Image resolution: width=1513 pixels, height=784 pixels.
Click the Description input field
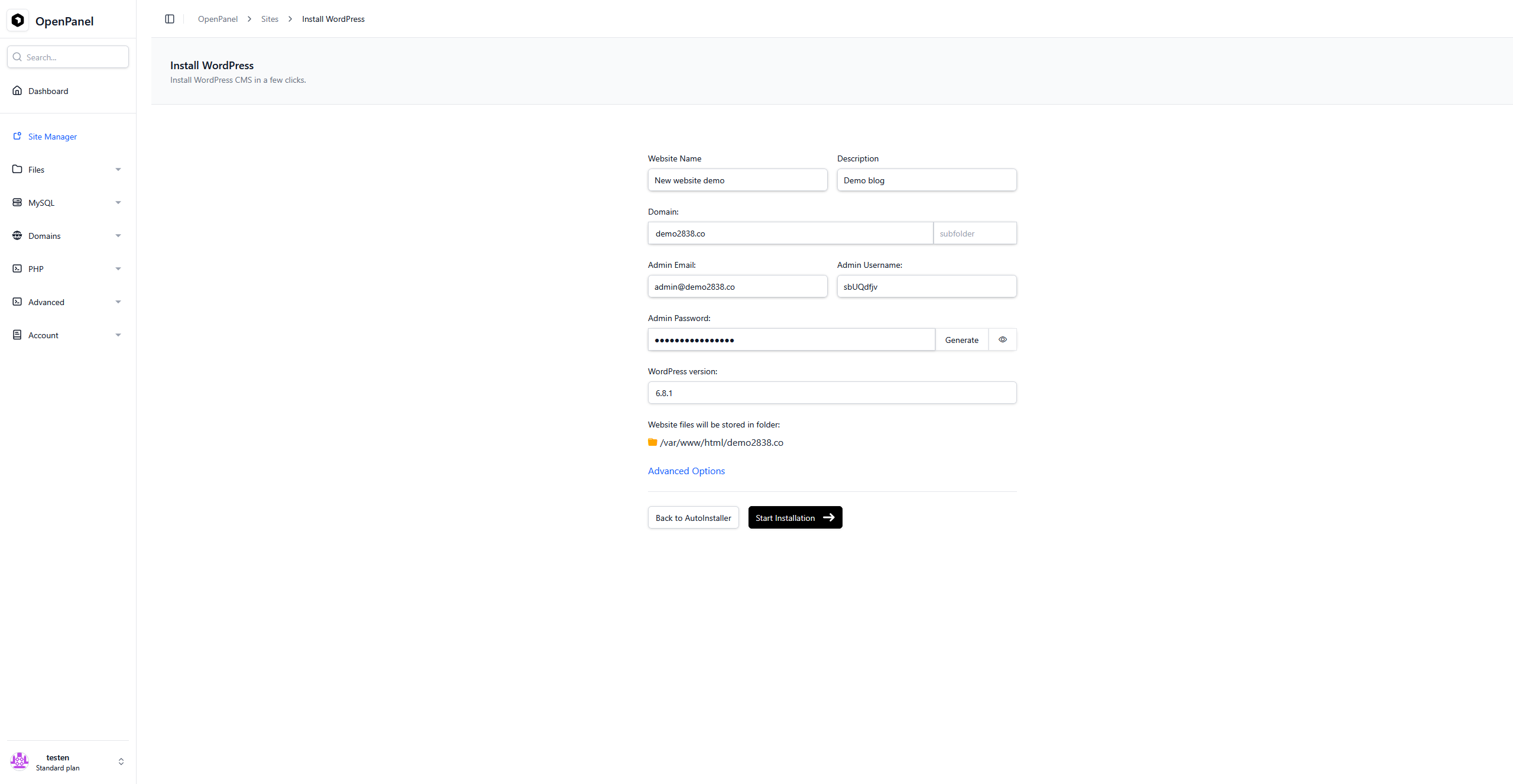pyautogui.click(x=927, y=180)
